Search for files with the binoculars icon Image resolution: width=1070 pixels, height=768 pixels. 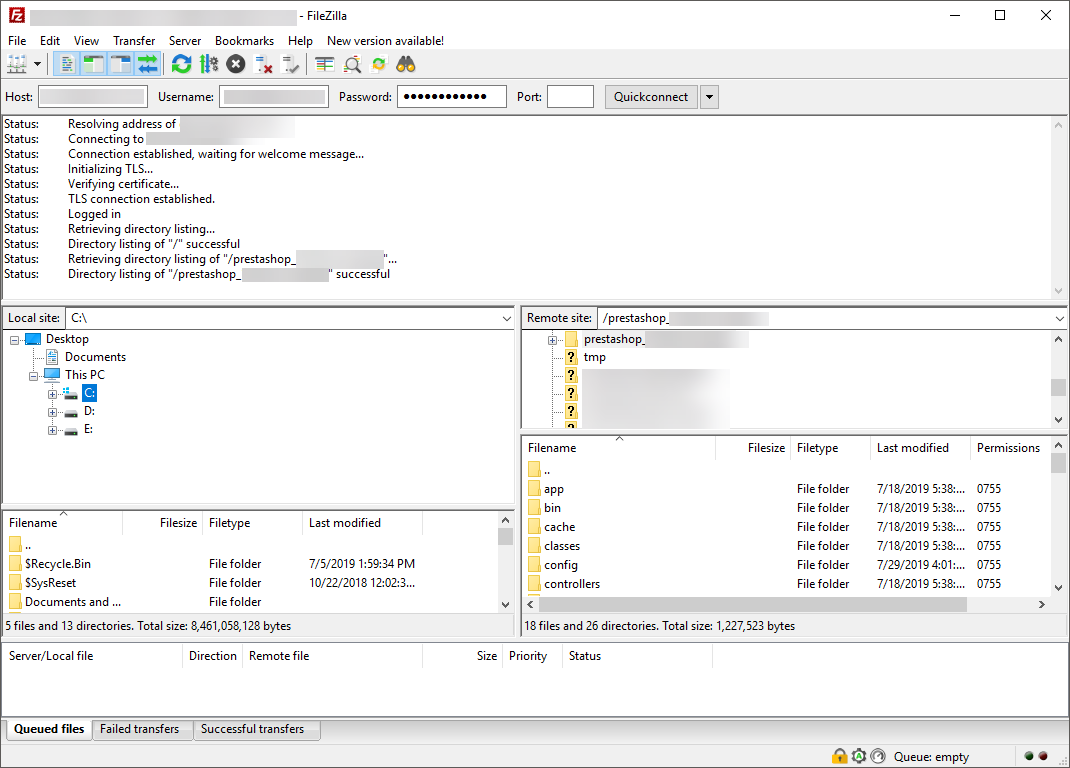tap(406, 64)
